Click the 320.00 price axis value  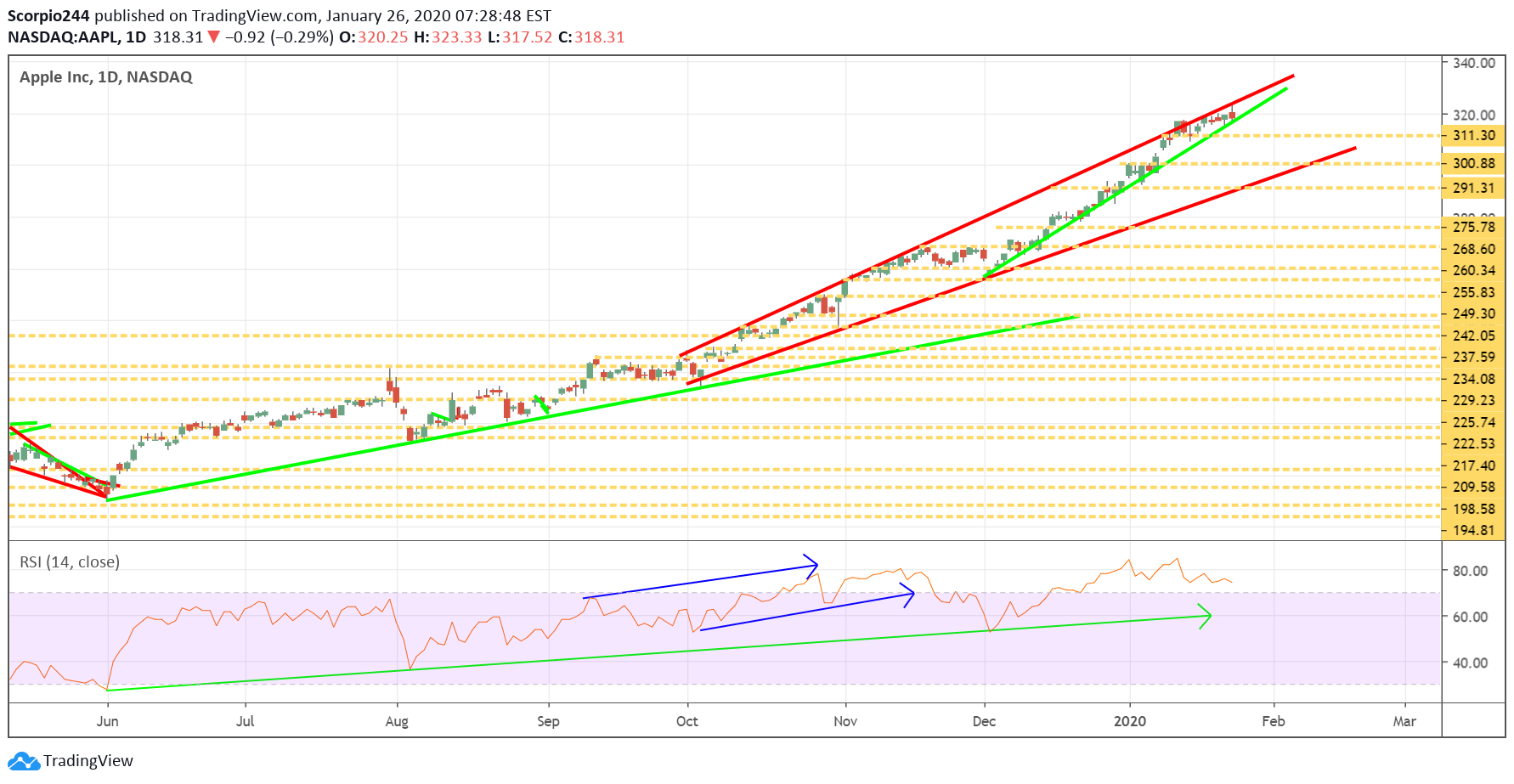pyautogui.click(x=1474, y=116)
